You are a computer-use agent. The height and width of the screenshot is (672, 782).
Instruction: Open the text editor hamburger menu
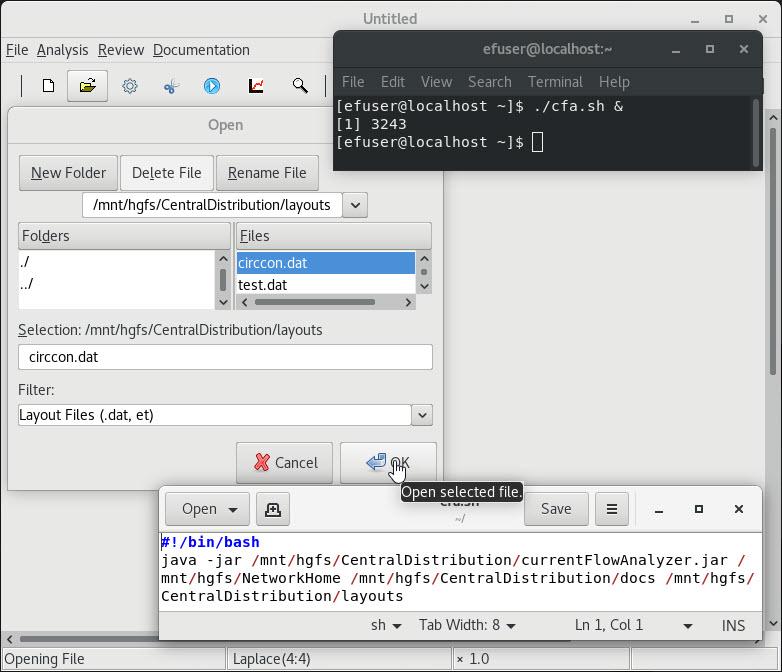click(611, 509)
